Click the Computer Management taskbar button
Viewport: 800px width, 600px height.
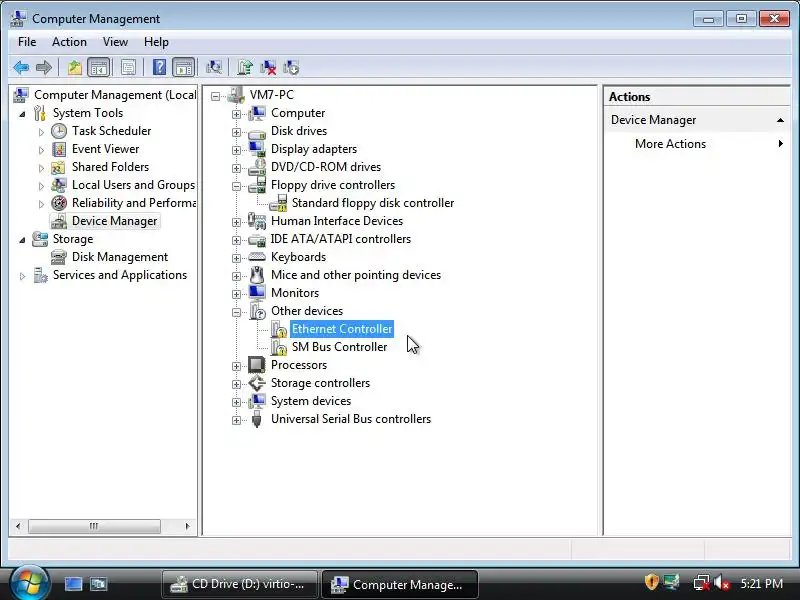(x=400, y=584)
